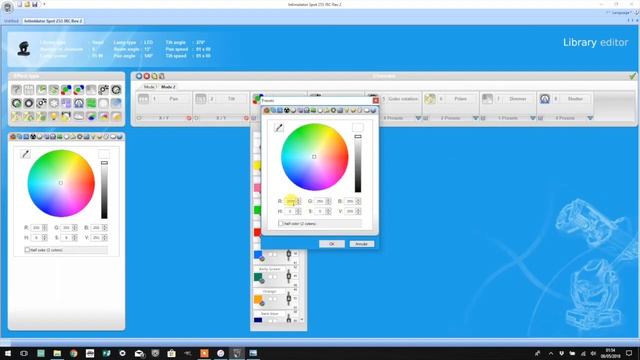Click the V value field in Presets dialog
The image size is (640, 360).
click(349, 211)
